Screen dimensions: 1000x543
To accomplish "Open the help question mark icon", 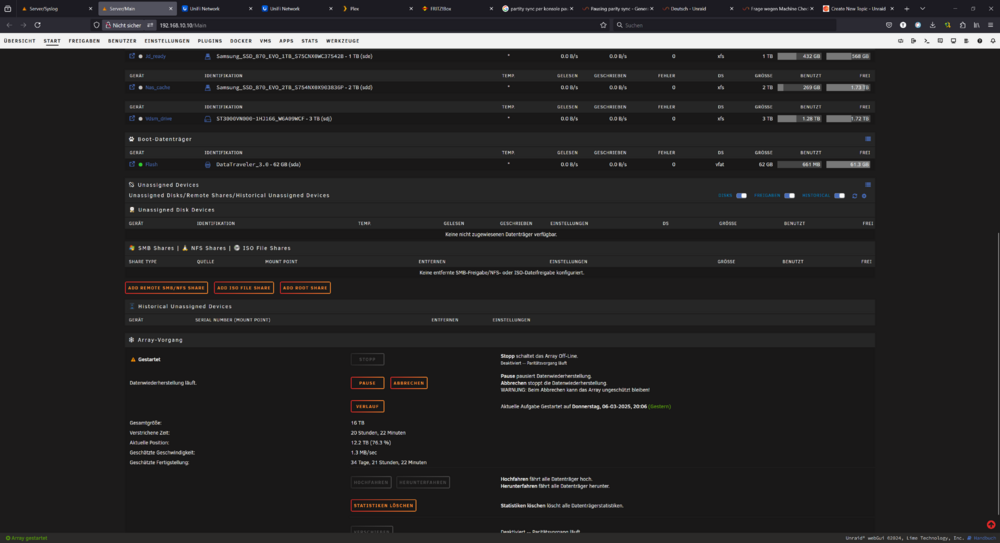I will point(980,41).
